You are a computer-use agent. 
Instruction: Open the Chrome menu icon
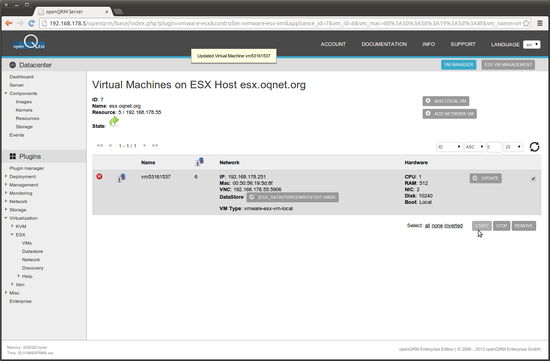click(x=540, y=23)
